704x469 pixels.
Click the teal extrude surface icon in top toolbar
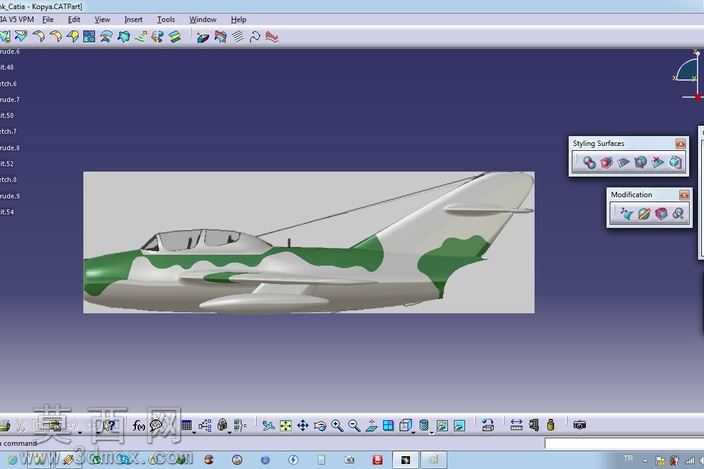click(x=123, y=36)
